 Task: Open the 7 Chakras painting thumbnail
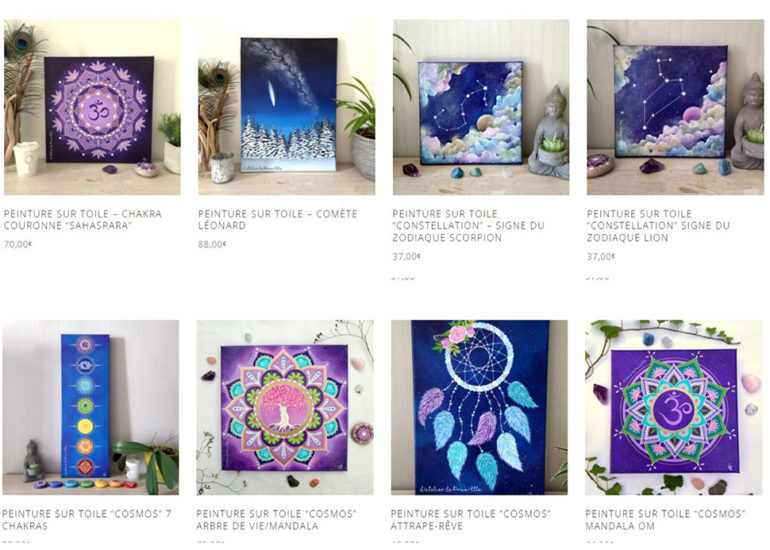pyautogui.click(x=91, y=408)
